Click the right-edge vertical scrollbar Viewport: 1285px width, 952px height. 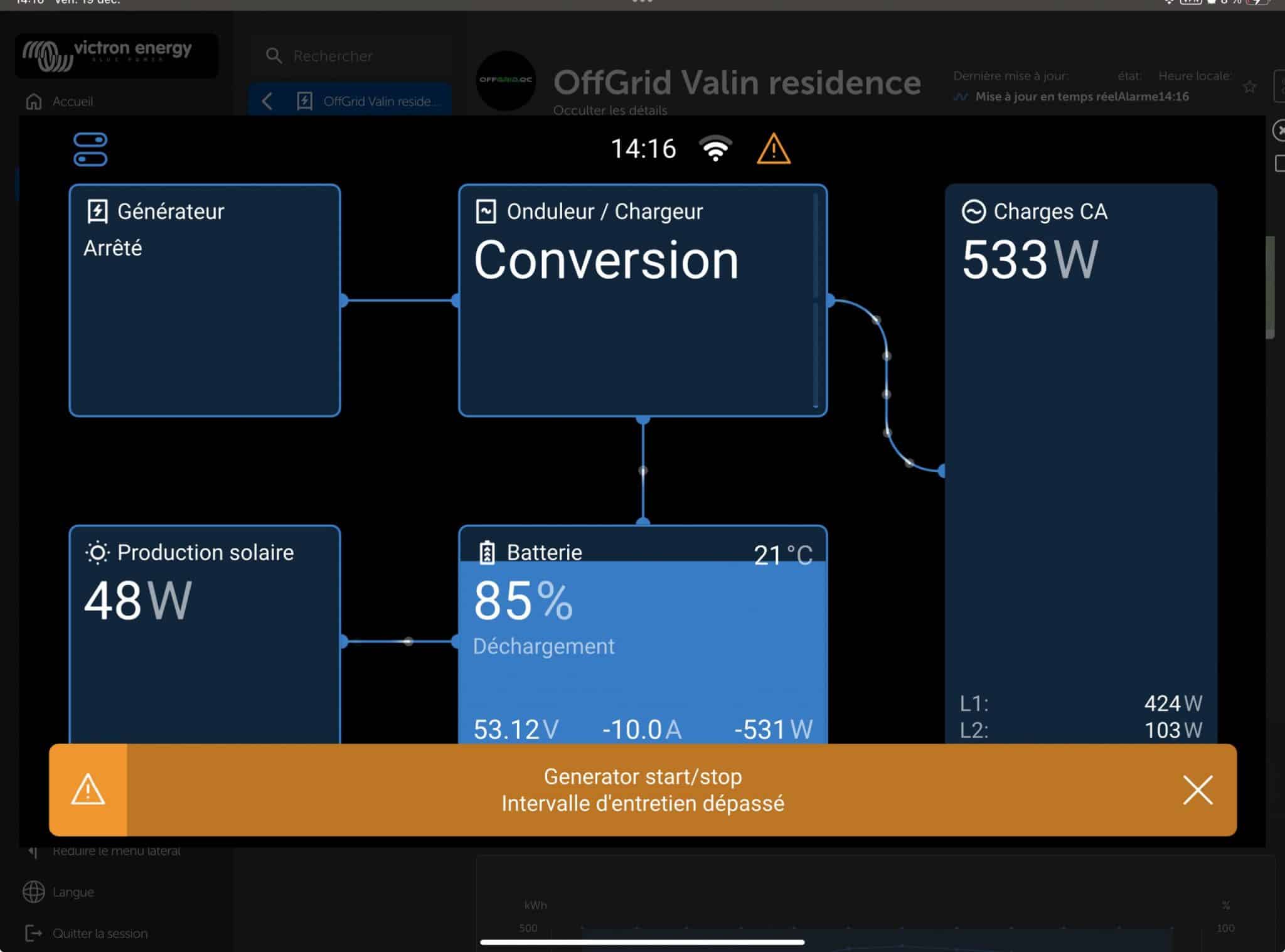tap(1269, 289)
